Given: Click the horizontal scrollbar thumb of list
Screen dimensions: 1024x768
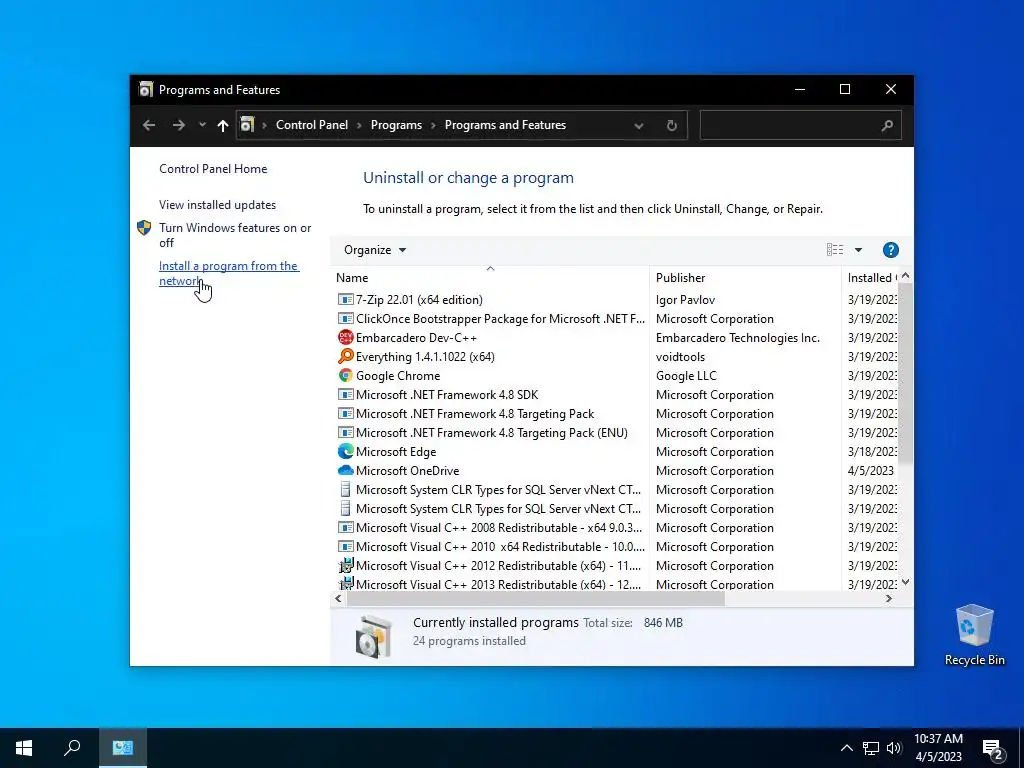Looking at the screenshot, I should click(535, 598).
